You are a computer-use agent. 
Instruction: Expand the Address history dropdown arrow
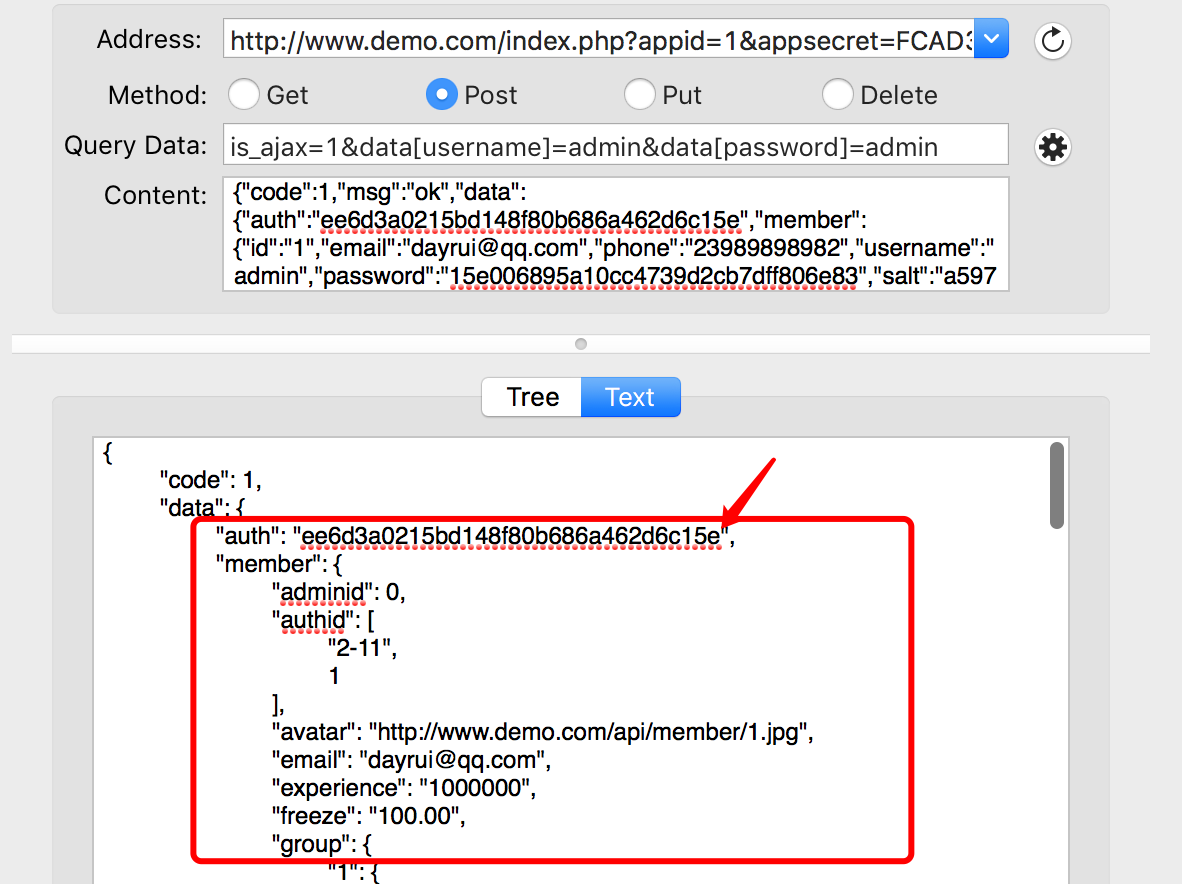(991, 39)
